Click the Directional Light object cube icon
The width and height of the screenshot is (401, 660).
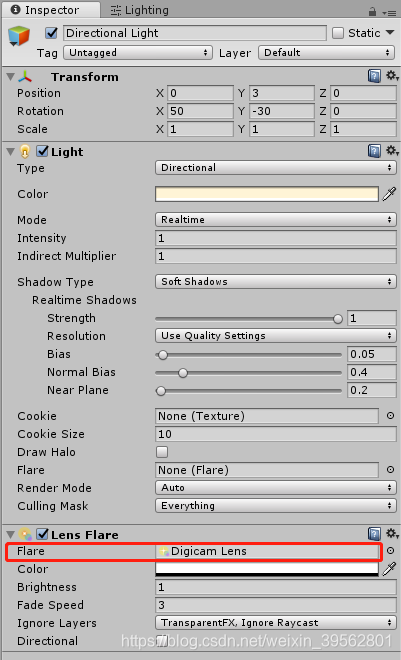19,35
